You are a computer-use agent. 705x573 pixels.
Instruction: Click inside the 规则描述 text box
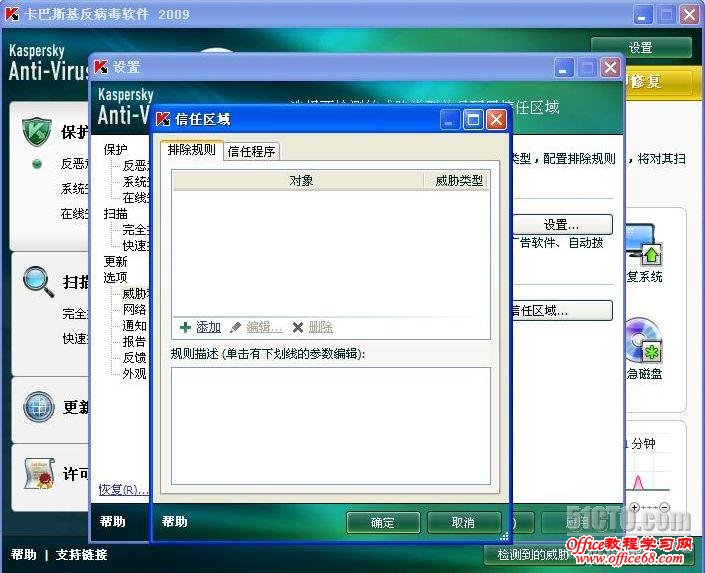click(x=330, y=426)
